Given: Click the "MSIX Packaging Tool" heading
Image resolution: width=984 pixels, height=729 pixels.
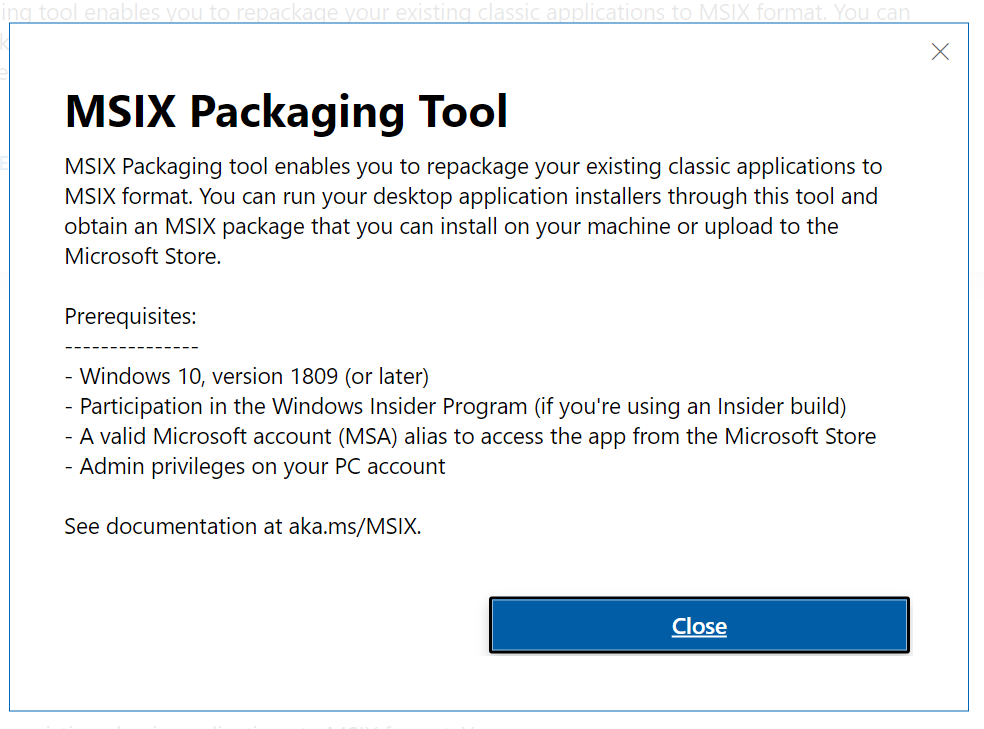Looking at the screenshot, I should pos(287,112).
